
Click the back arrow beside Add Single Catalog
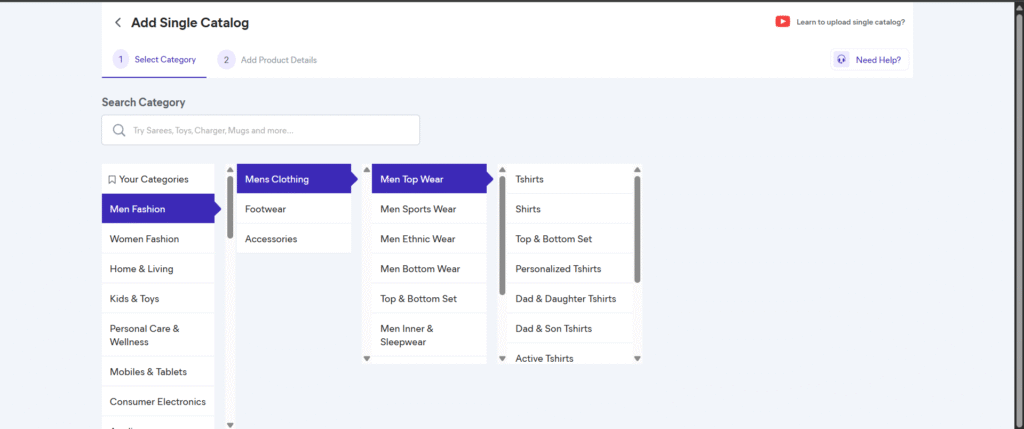click(118, 23)
